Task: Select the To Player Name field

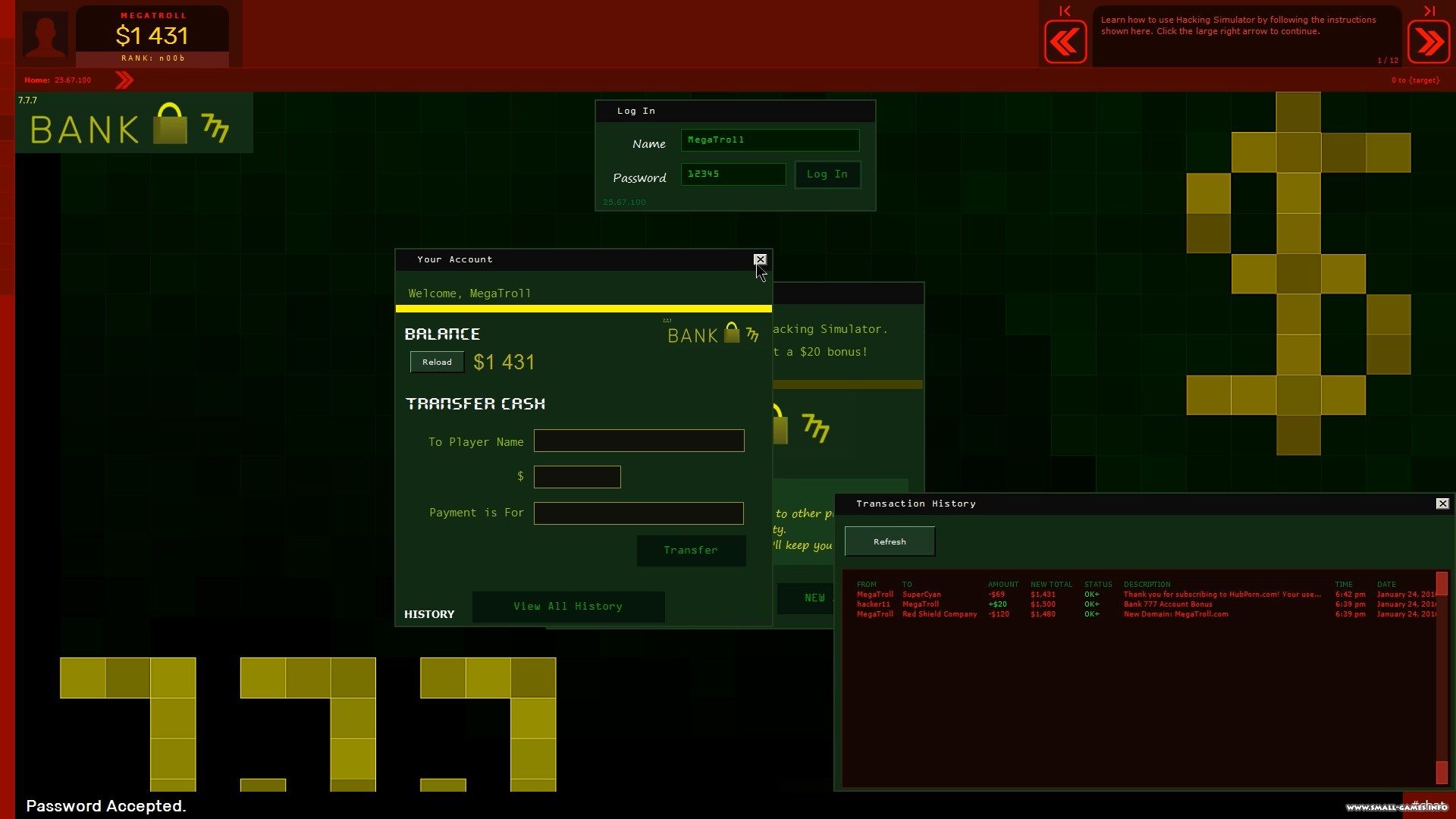Action: click(x=639, y=441)
